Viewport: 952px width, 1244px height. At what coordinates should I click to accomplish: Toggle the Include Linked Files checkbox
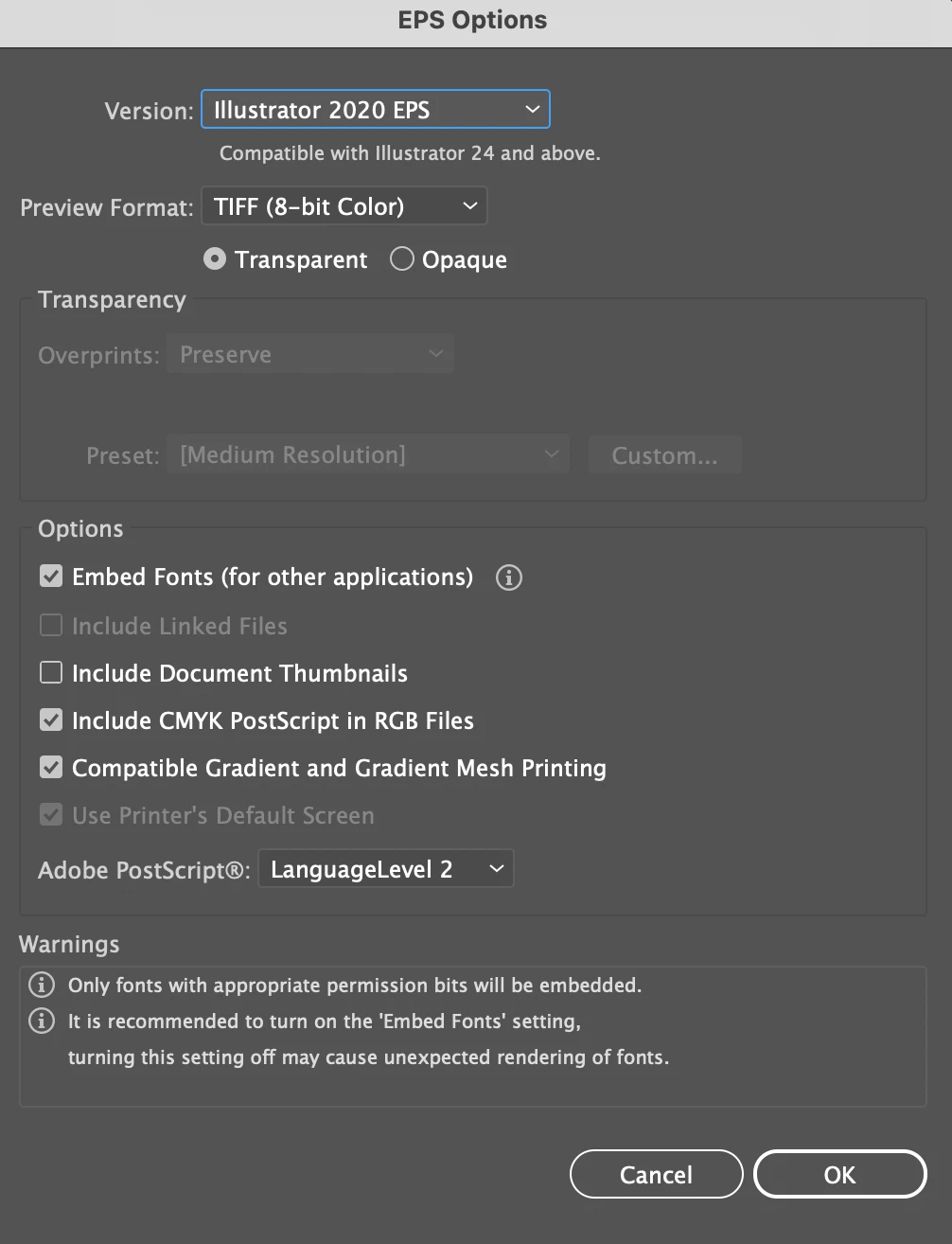[x=51, y=626]
